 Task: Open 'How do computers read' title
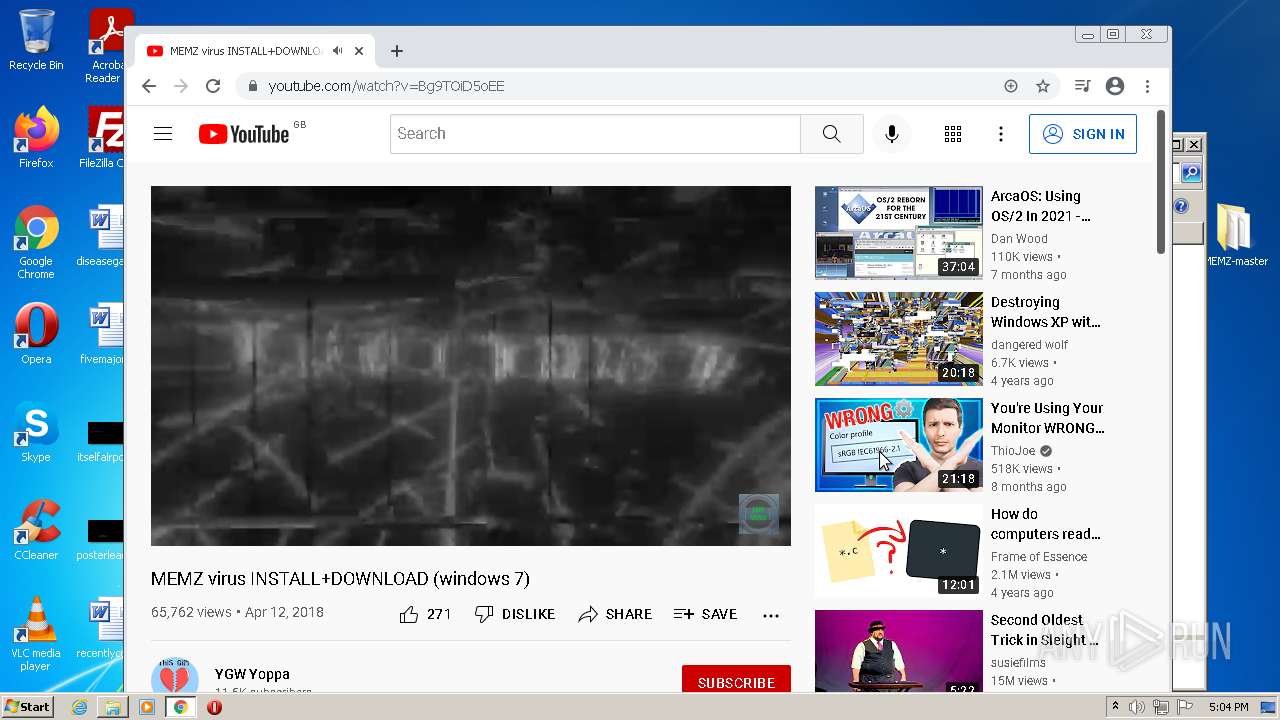pos(1045,524)
